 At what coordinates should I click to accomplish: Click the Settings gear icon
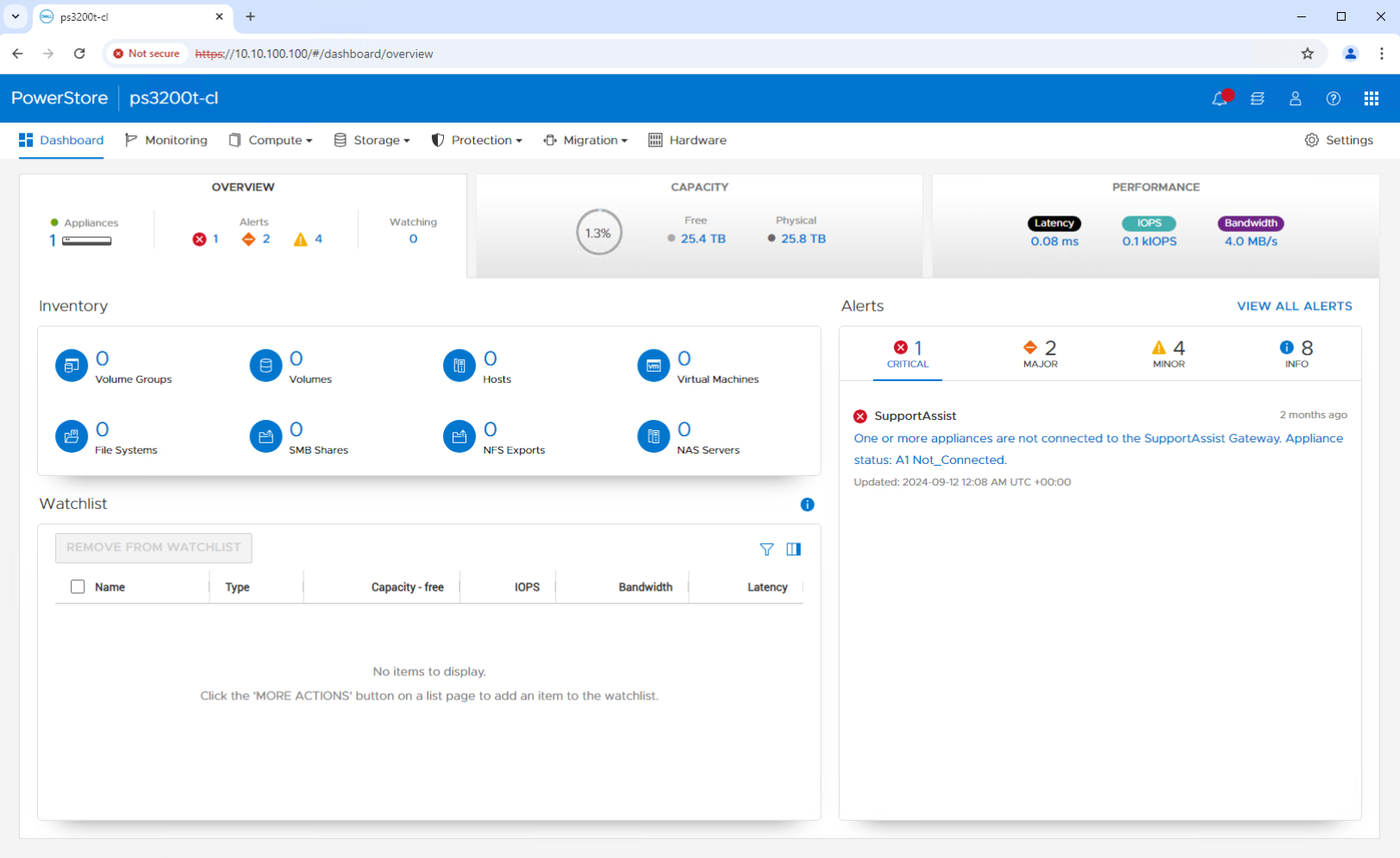1311,140
